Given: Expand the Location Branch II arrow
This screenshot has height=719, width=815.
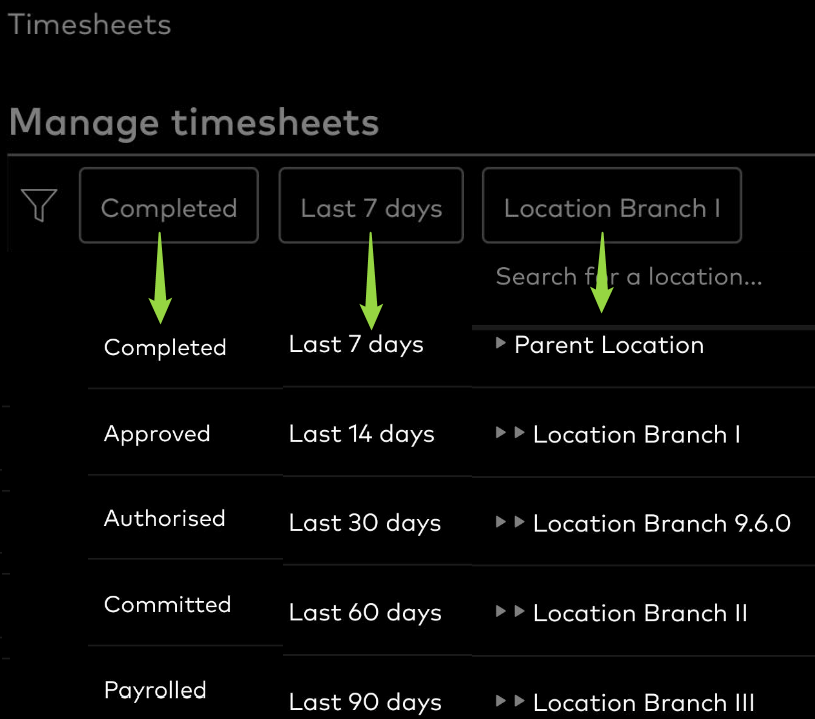Looking at the screenshot, I should point(519,611).
